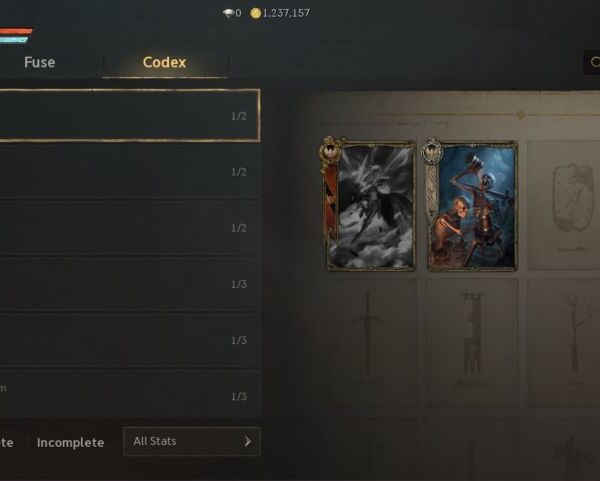The image size is (600, 481).
Task: Click the silver emblem badge on skeleton card
Action: (x=432, y=151)
